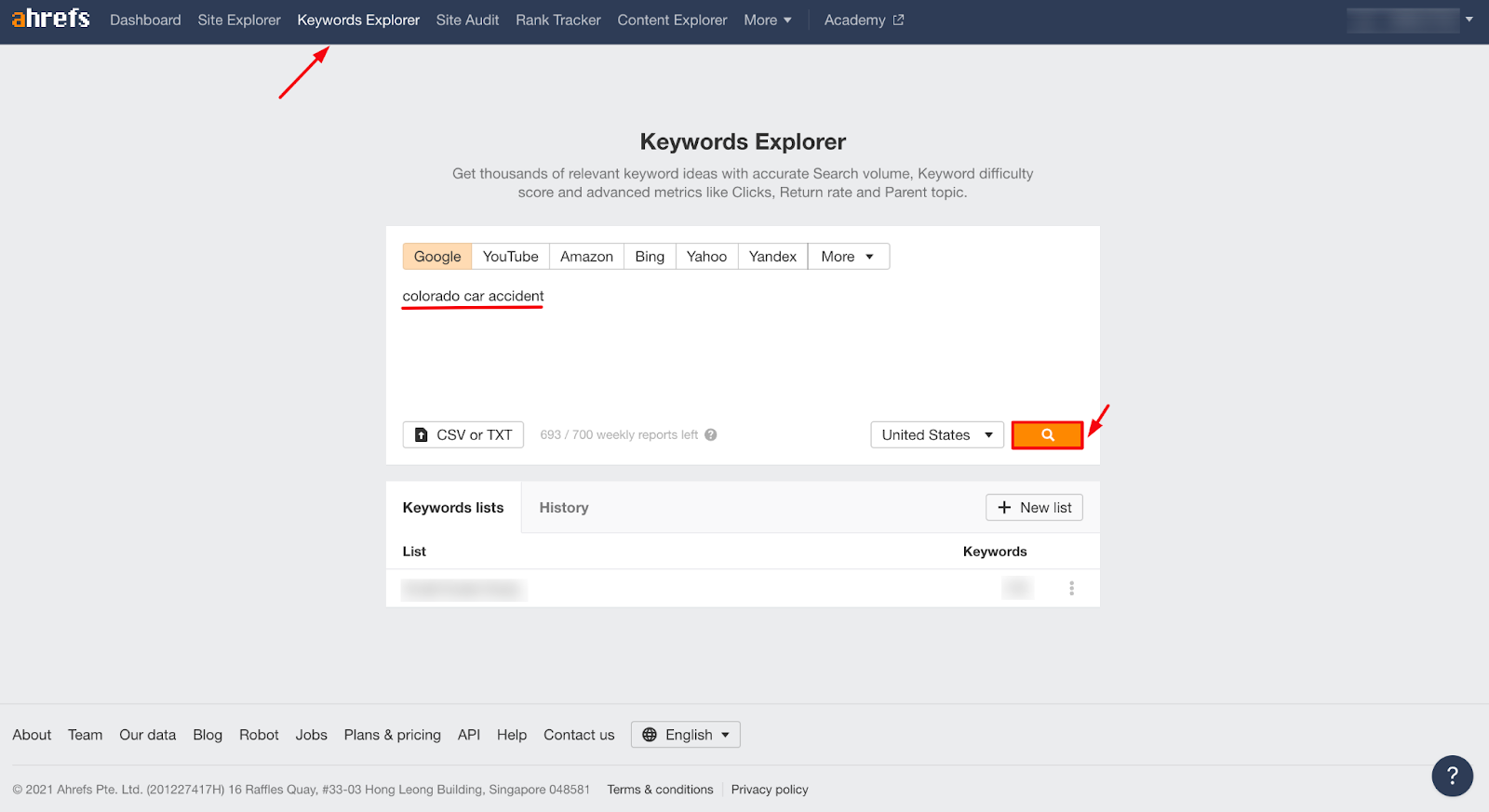Click the orange search button

1047,434
